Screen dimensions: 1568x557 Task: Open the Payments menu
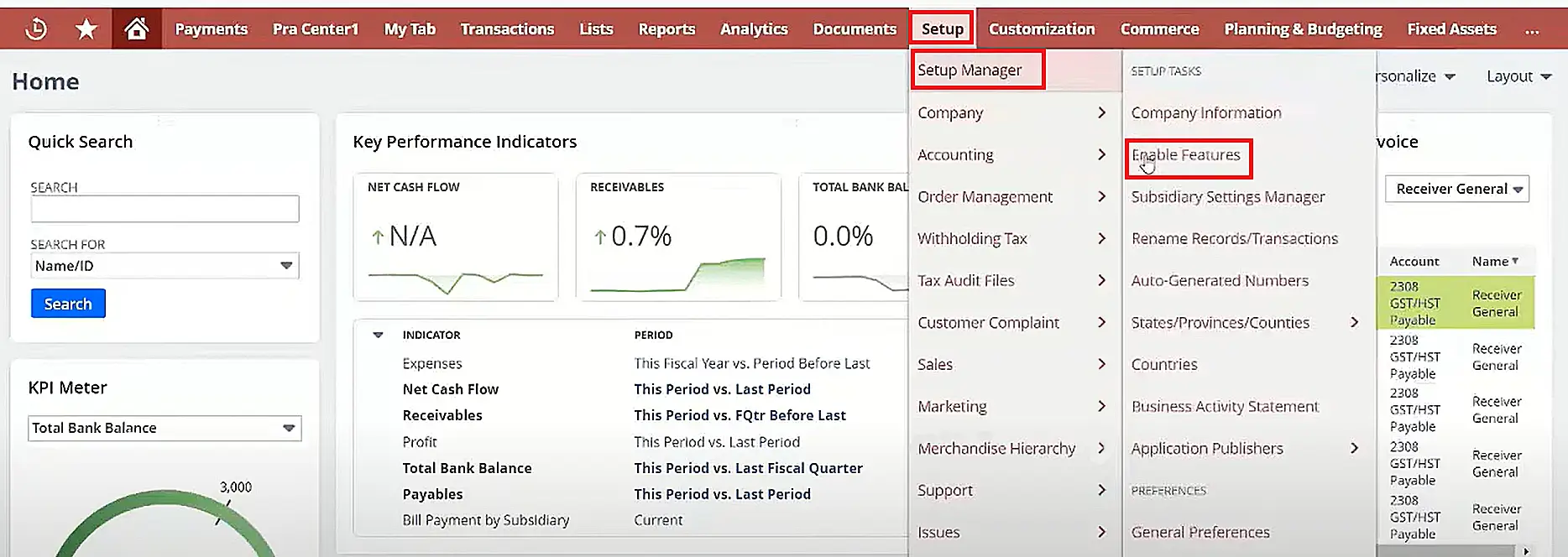click(211, 29)
